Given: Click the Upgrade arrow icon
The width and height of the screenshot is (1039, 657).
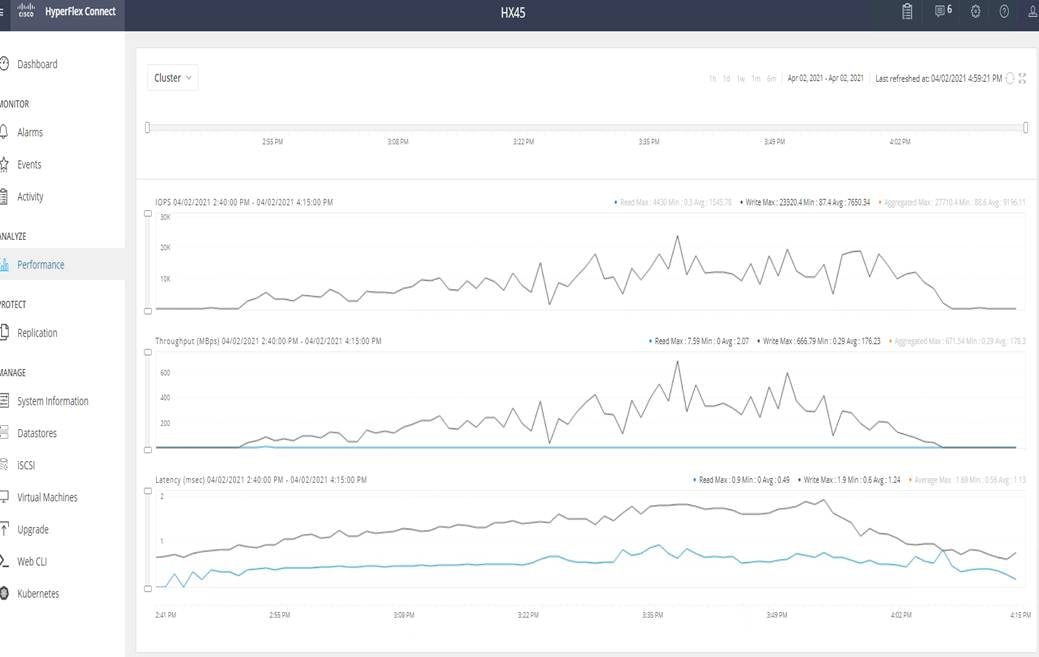Looking at the screenshot, I should tap(4, 529).
